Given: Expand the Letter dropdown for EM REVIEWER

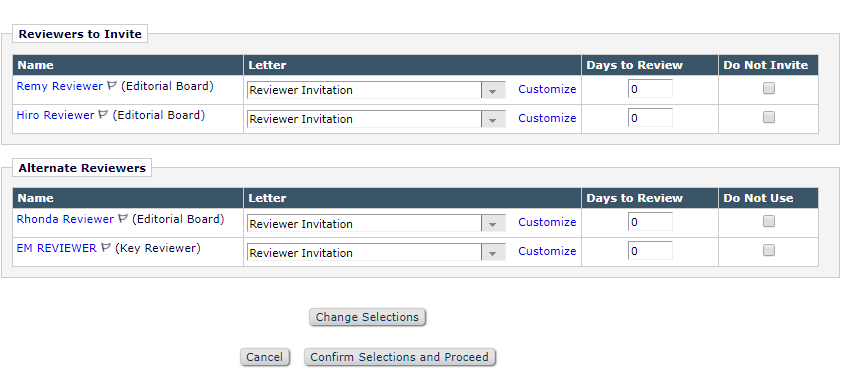Looking at the screenshot, I should tap(376, 253).
